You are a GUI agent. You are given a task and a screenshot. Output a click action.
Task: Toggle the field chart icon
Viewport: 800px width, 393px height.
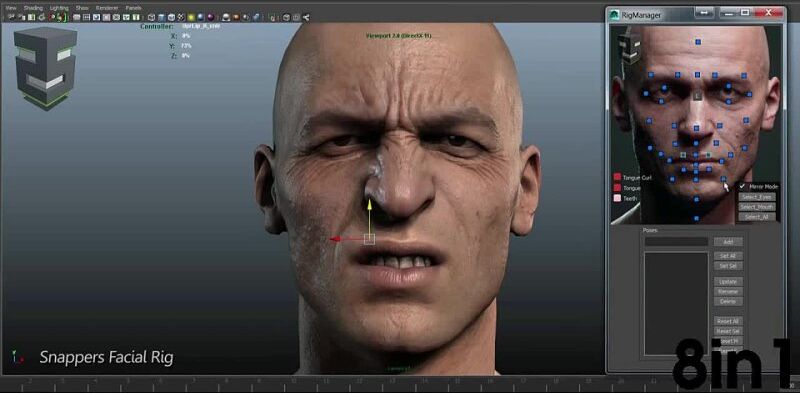[x=116, y=17]
